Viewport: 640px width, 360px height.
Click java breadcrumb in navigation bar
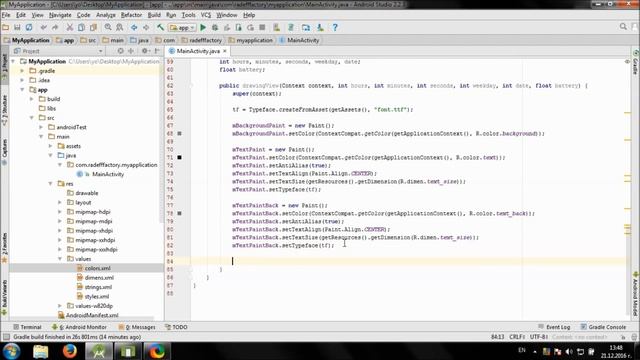[140, 40]
